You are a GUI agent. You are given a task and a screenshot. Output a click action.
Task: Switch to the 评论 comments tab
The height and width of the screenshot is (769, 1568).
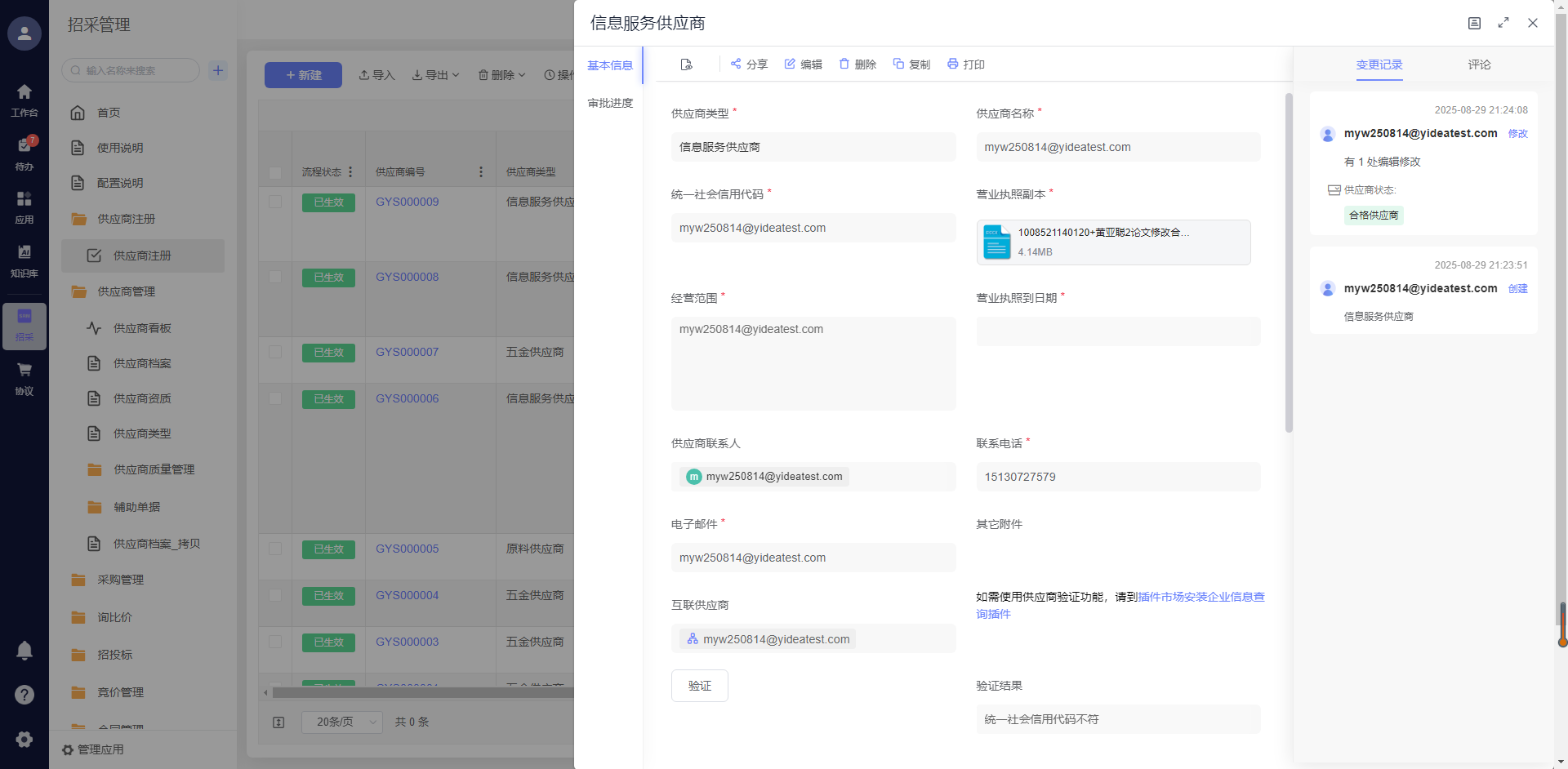coord(1479,64)
